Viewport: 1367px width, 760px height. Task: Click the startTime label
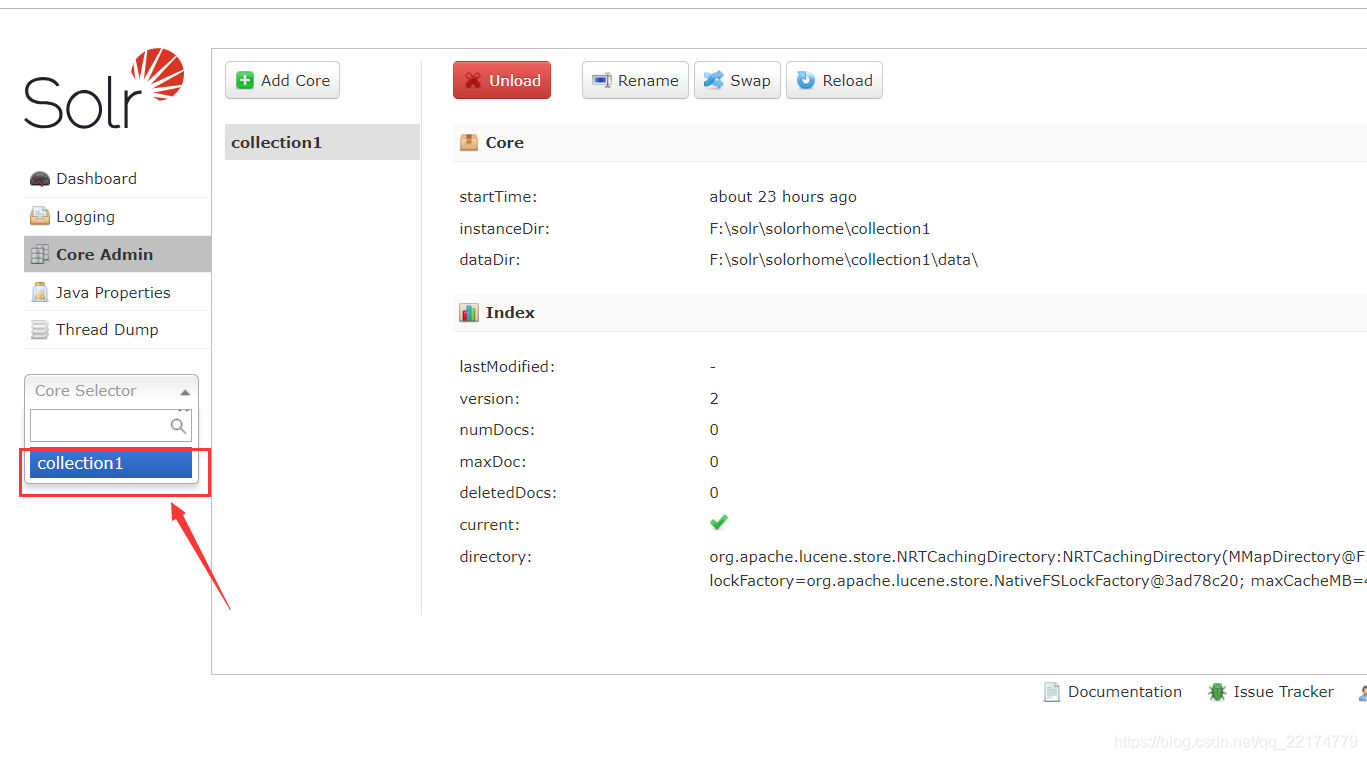click(x=498, y=197)
